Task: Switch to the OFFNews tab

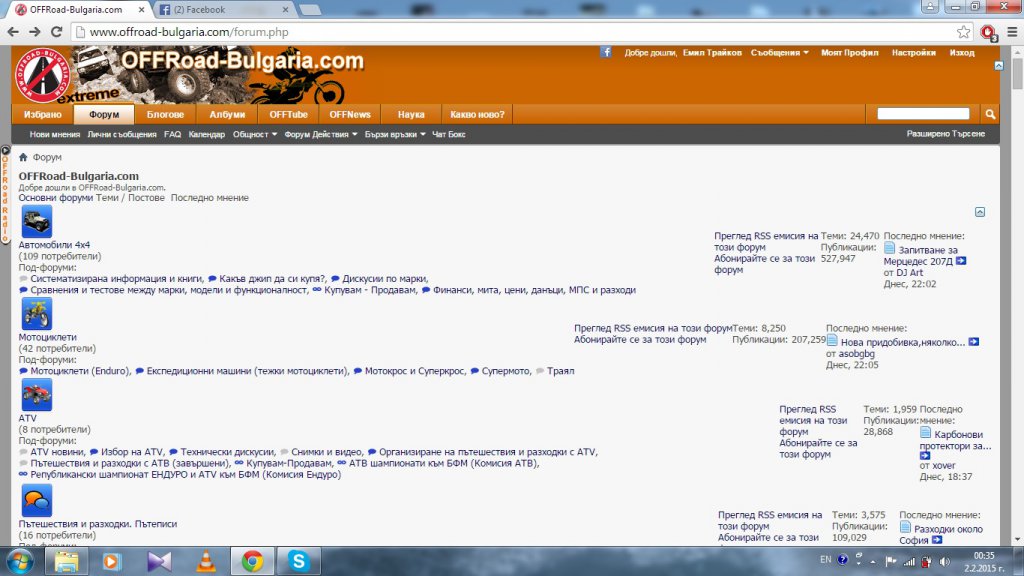Action: tap(349, 114)
